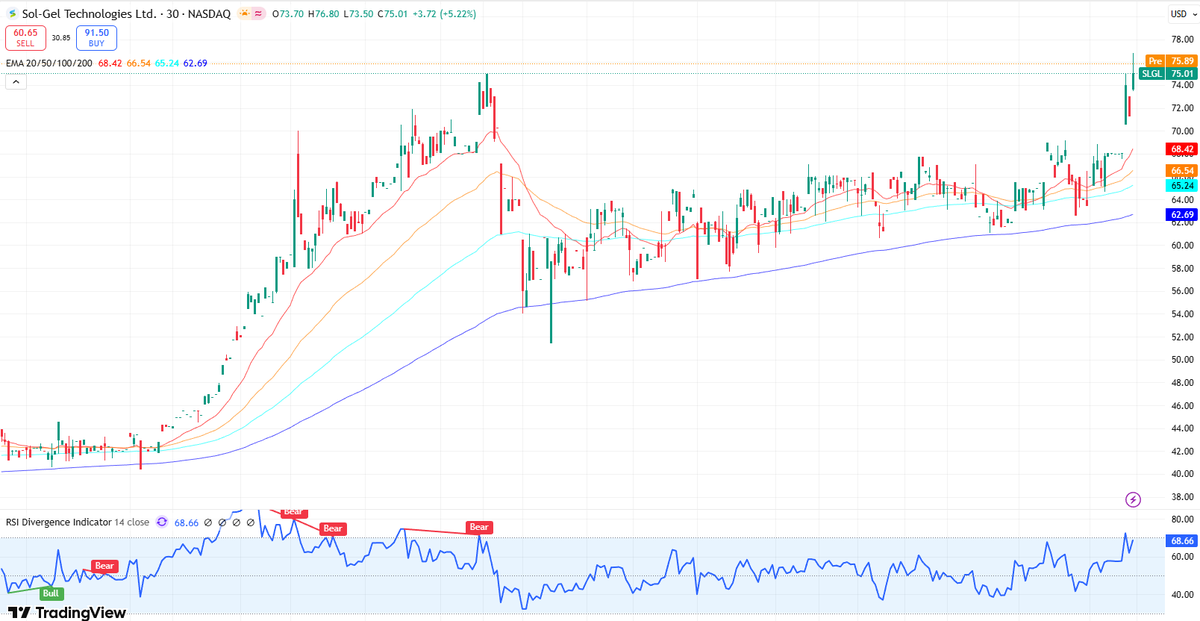Click the blue 62.69 value in EMA legend
The image size is (1200, 621).
click(x=194, y=63)
